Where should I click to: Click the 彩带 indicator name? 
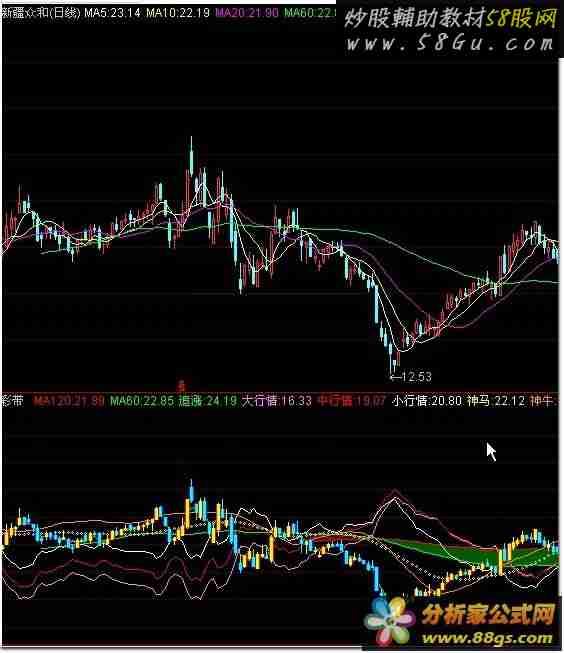[x=13, y=401]
